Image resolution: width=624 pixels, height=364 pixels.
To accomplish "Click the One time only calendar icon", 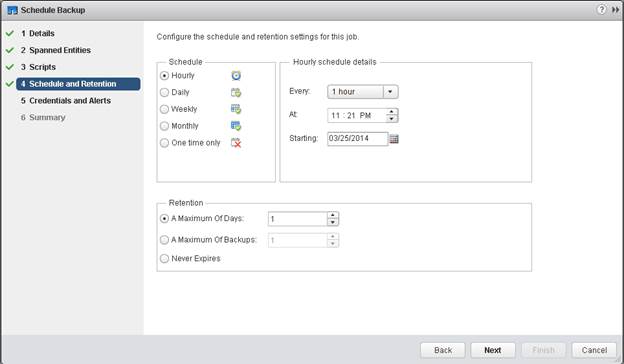I will 236,143.
